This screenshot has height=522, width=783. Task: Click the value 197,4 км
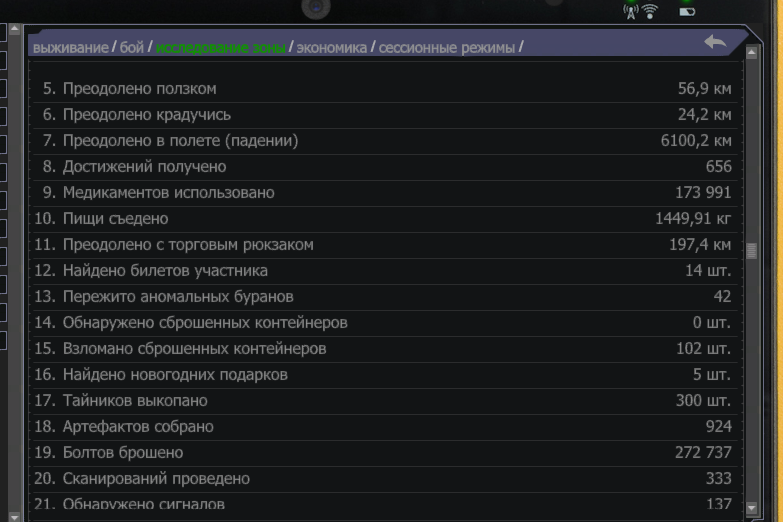pyautogui.click(x=700, y=245)
